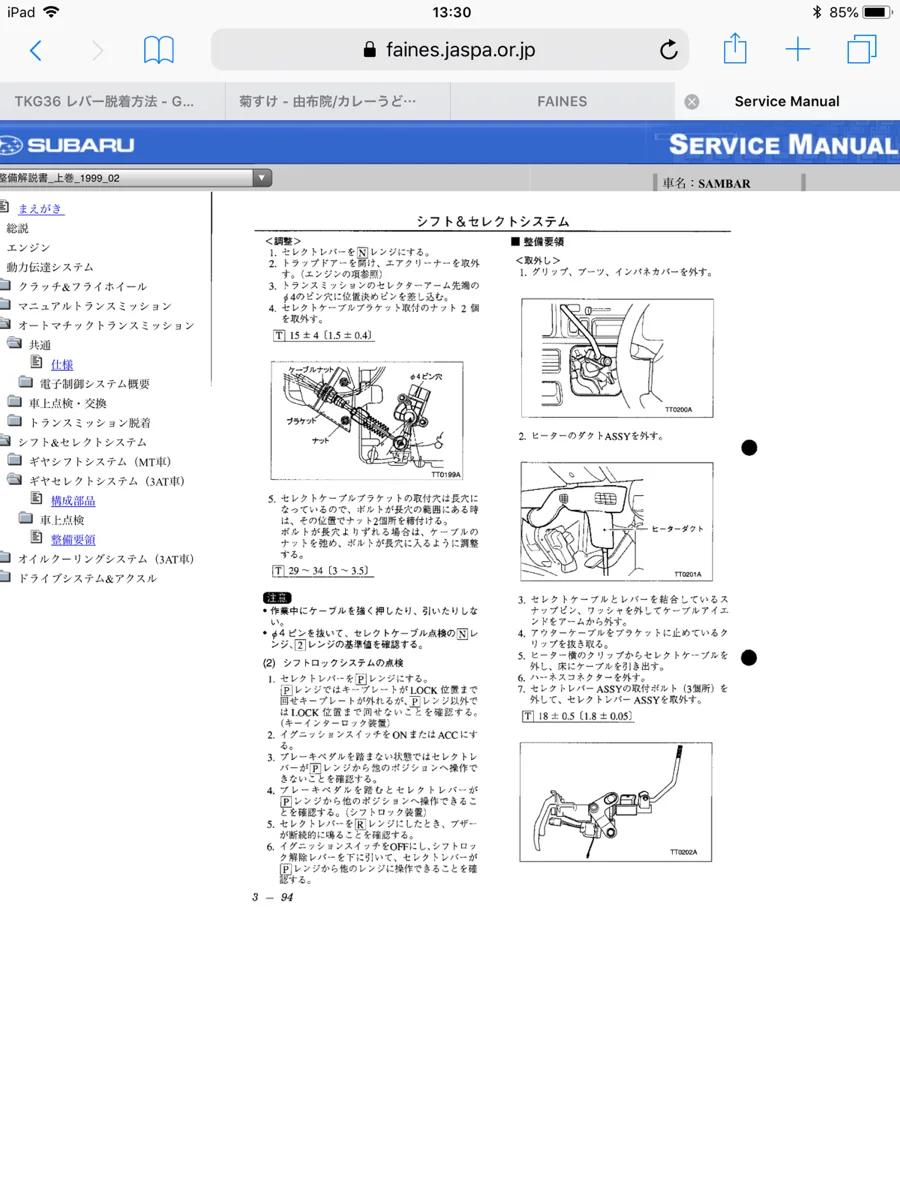This screenshot has width=900, height=1200.
Task: Select the Service Manual tab
Action: (x=787, y=101)
